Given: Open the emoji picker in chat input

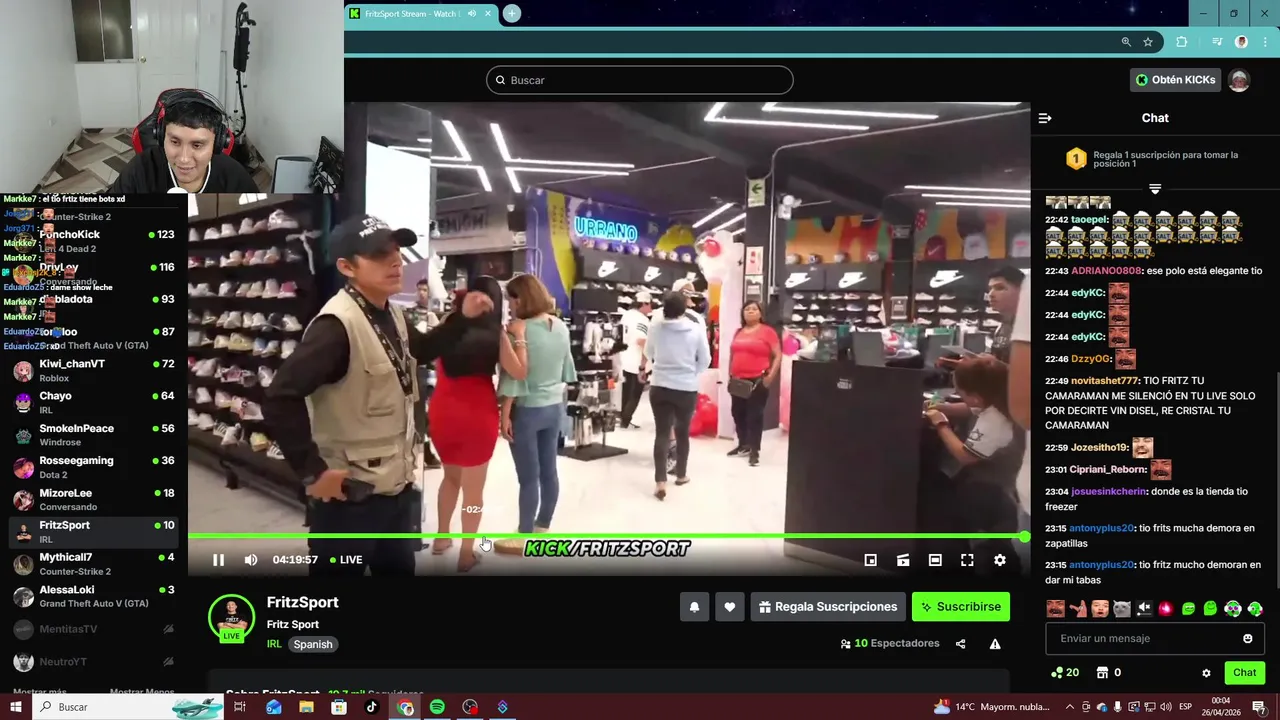Looking at the screenshot, I should pos(1247,638).
